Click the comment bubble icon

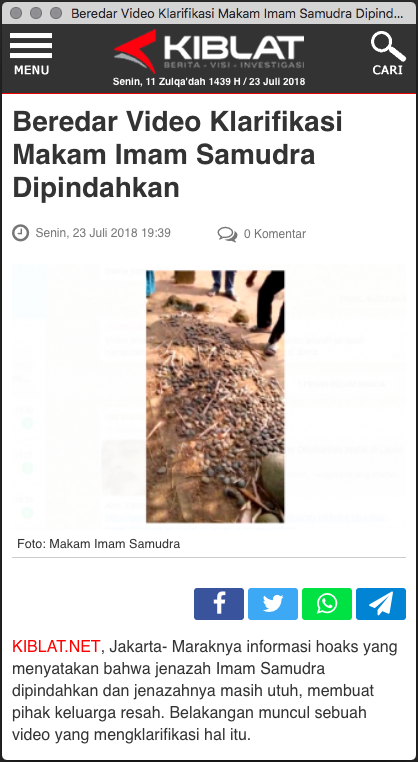click(x=227, y=234)
